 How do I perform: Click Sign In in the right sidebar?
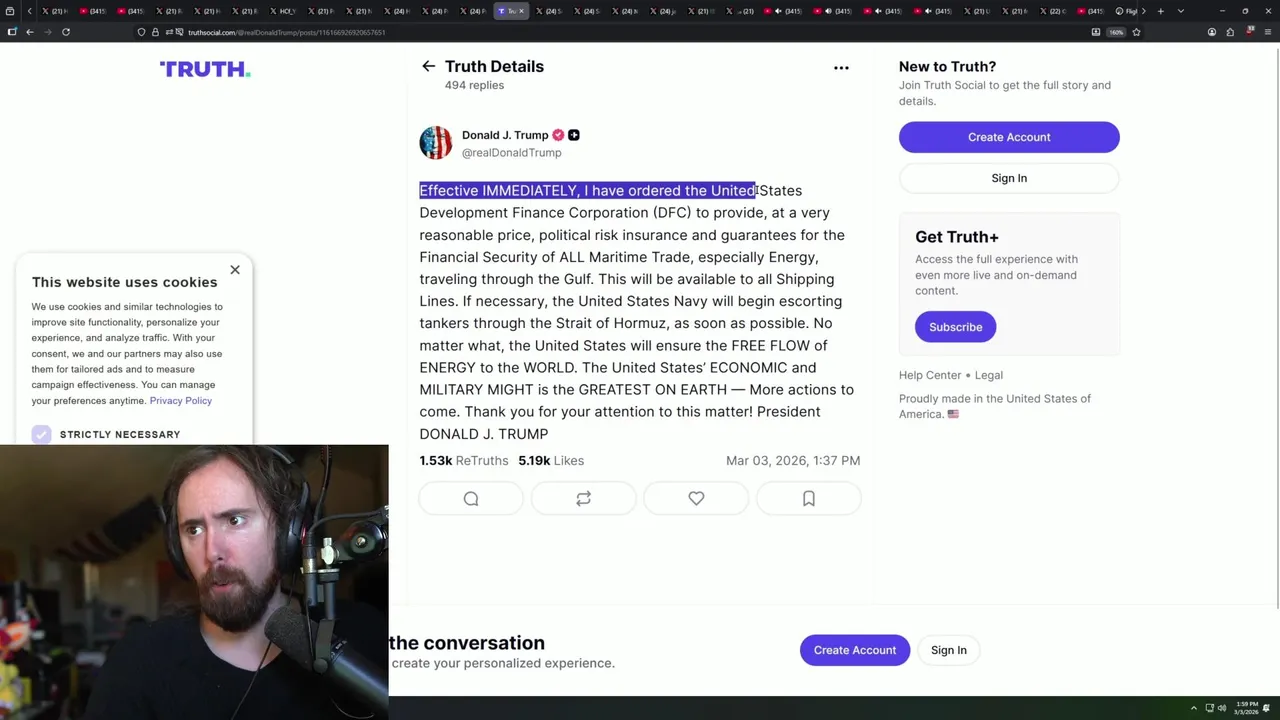point(1009,178)
